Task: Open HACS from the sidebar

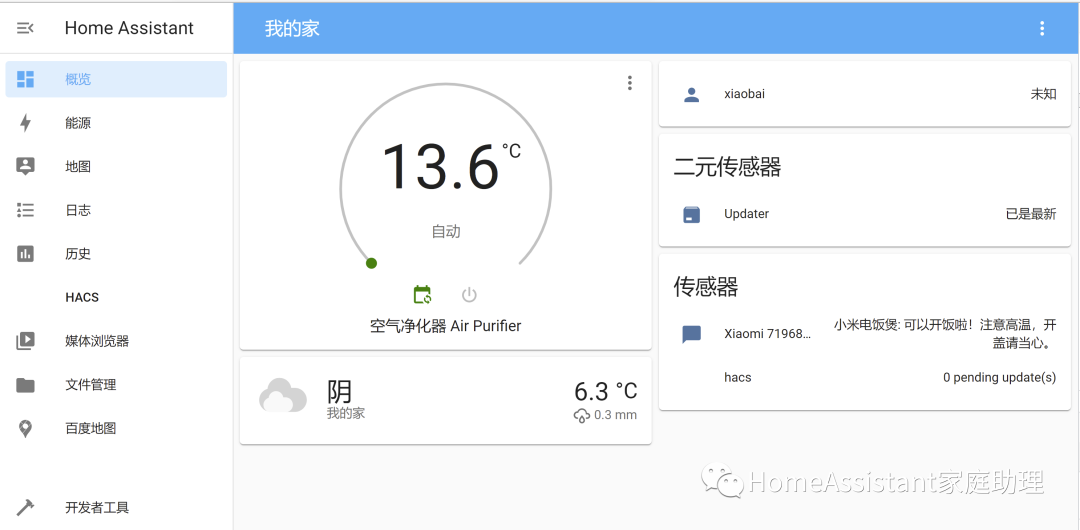Action: 82,297
